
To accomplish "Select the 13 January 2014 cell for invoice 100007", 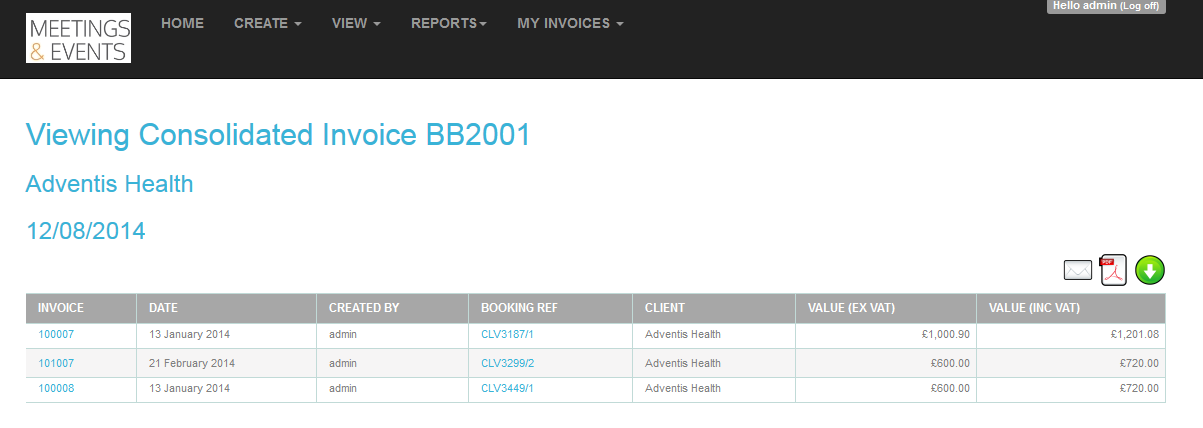I will click(226, 335).
